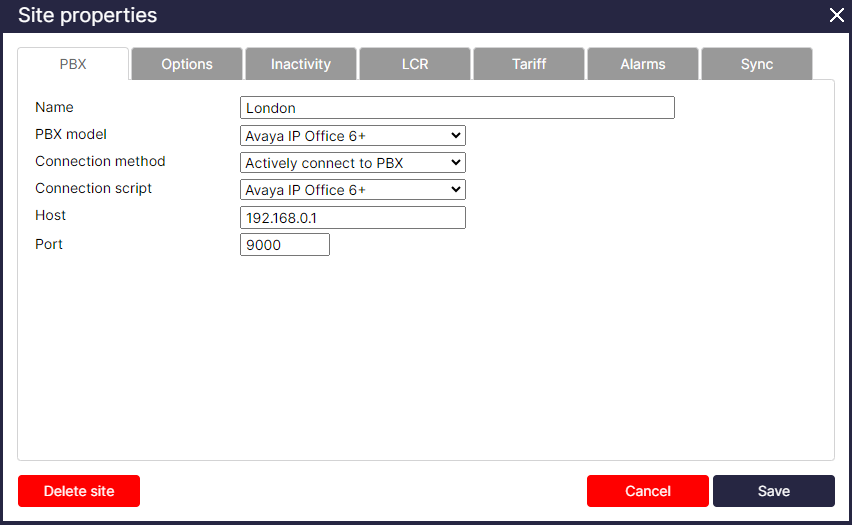This screenshot has height=525, width=852.
Task: Open the PBX model dropdown
Action: click(353, 135)
